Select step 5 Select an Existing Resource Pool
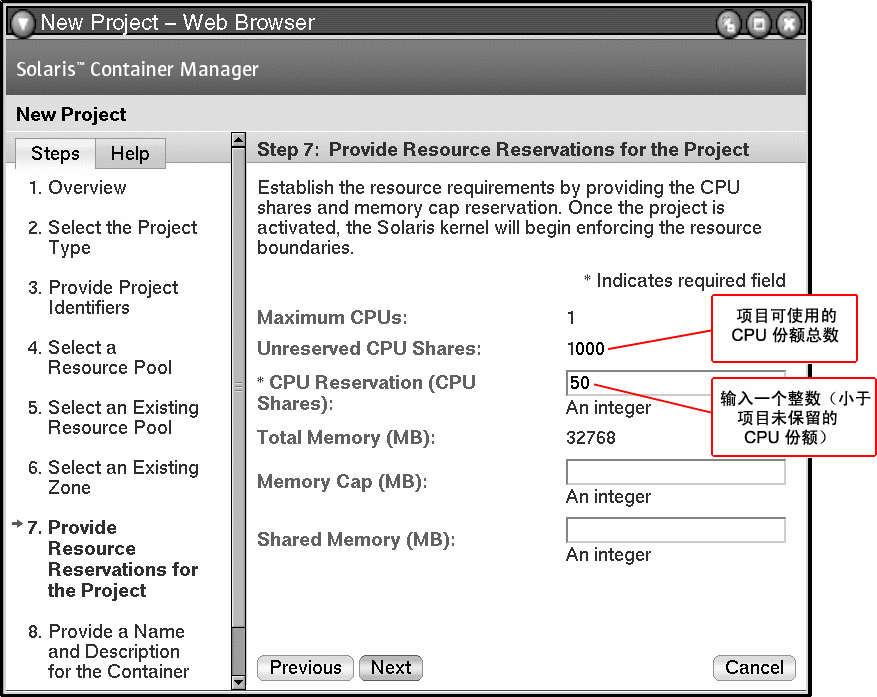Viewport: 877px width, 697px height. pyautogui.click(x=113, y=417)
